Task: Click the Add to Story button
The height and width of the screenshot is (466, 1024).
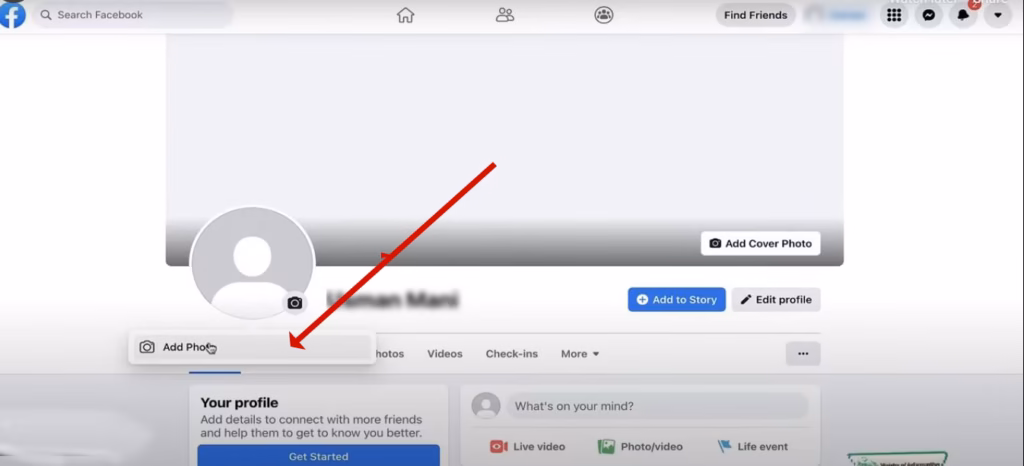Action: [677, 300]
